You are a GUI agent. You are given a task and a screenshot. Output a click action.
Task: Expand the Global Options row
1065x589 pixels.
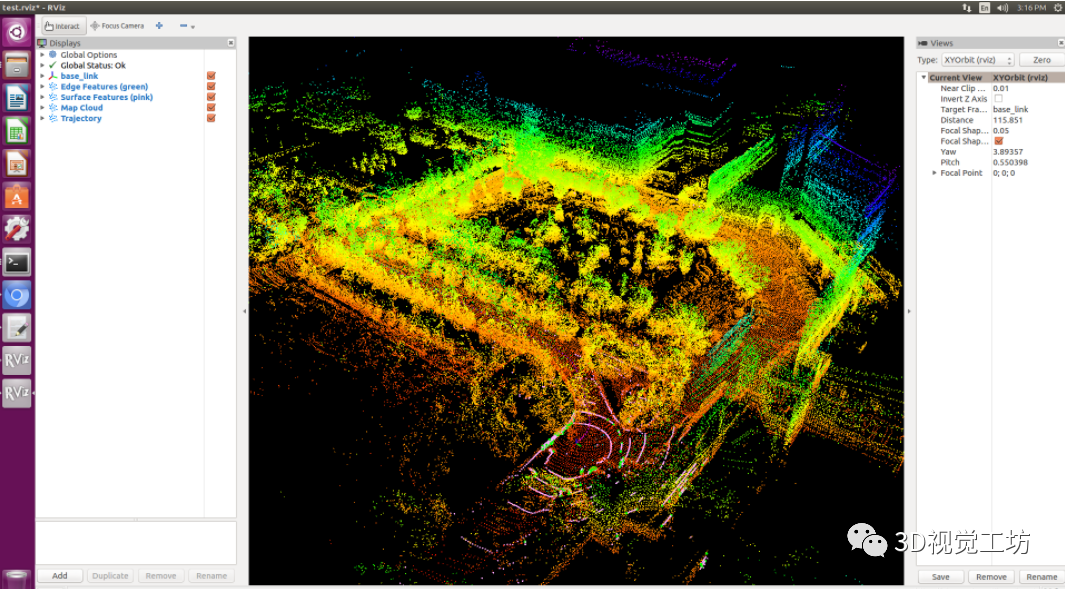coord(42,54)
